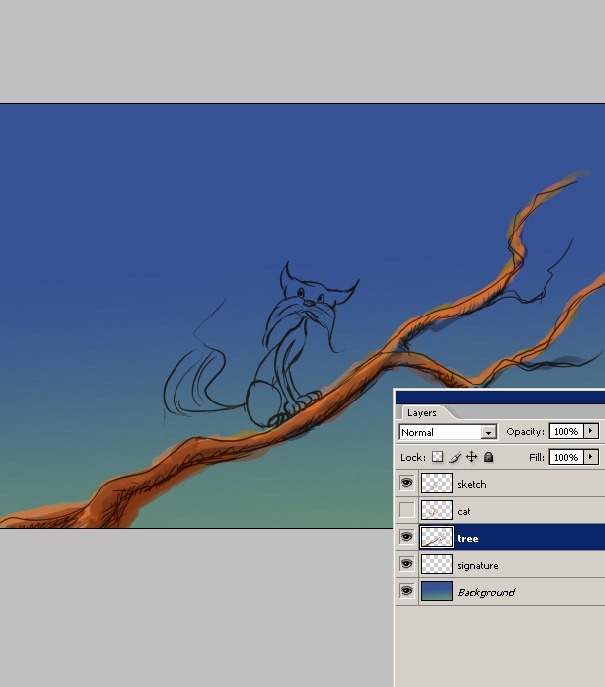Click the tree layer thumbnail
This screenshot has height=687, width=605.
[436, 537]
